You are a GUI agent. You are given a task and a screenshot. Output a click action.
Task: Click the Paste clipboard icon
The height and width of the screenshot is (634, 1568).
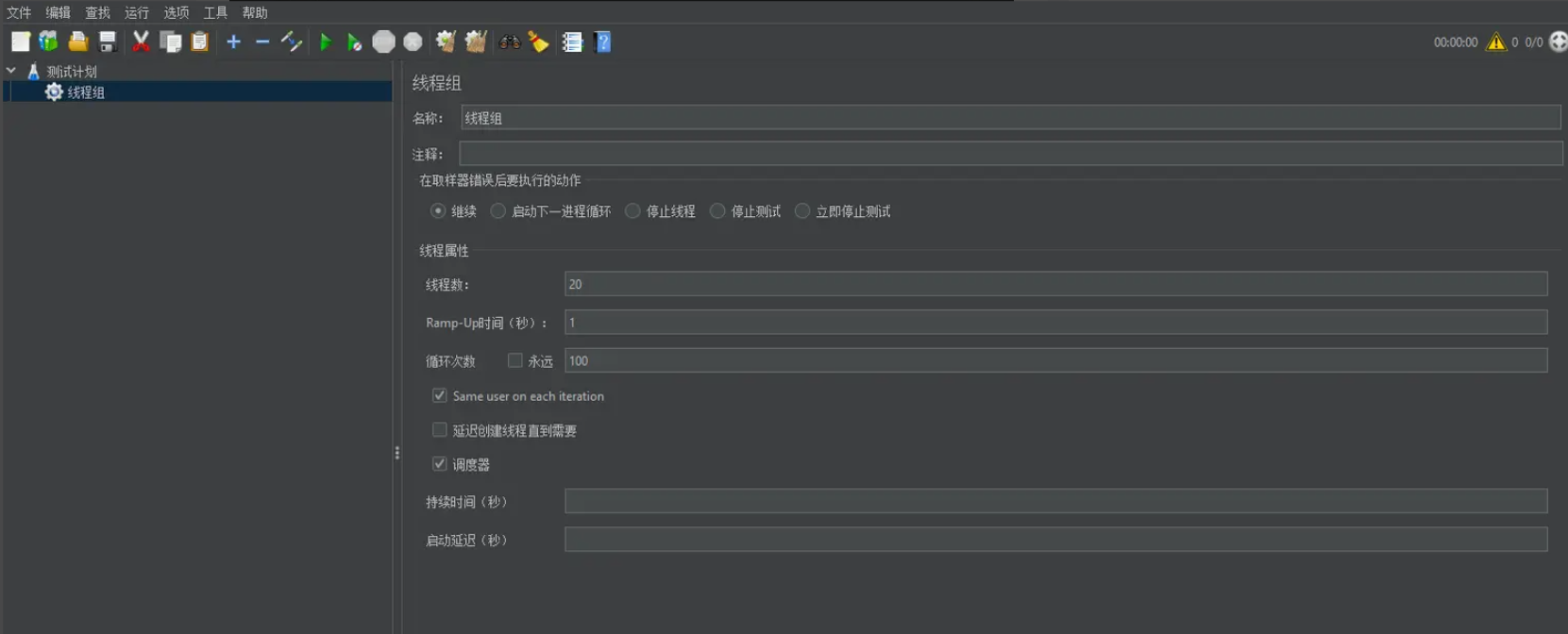(199, 42)
